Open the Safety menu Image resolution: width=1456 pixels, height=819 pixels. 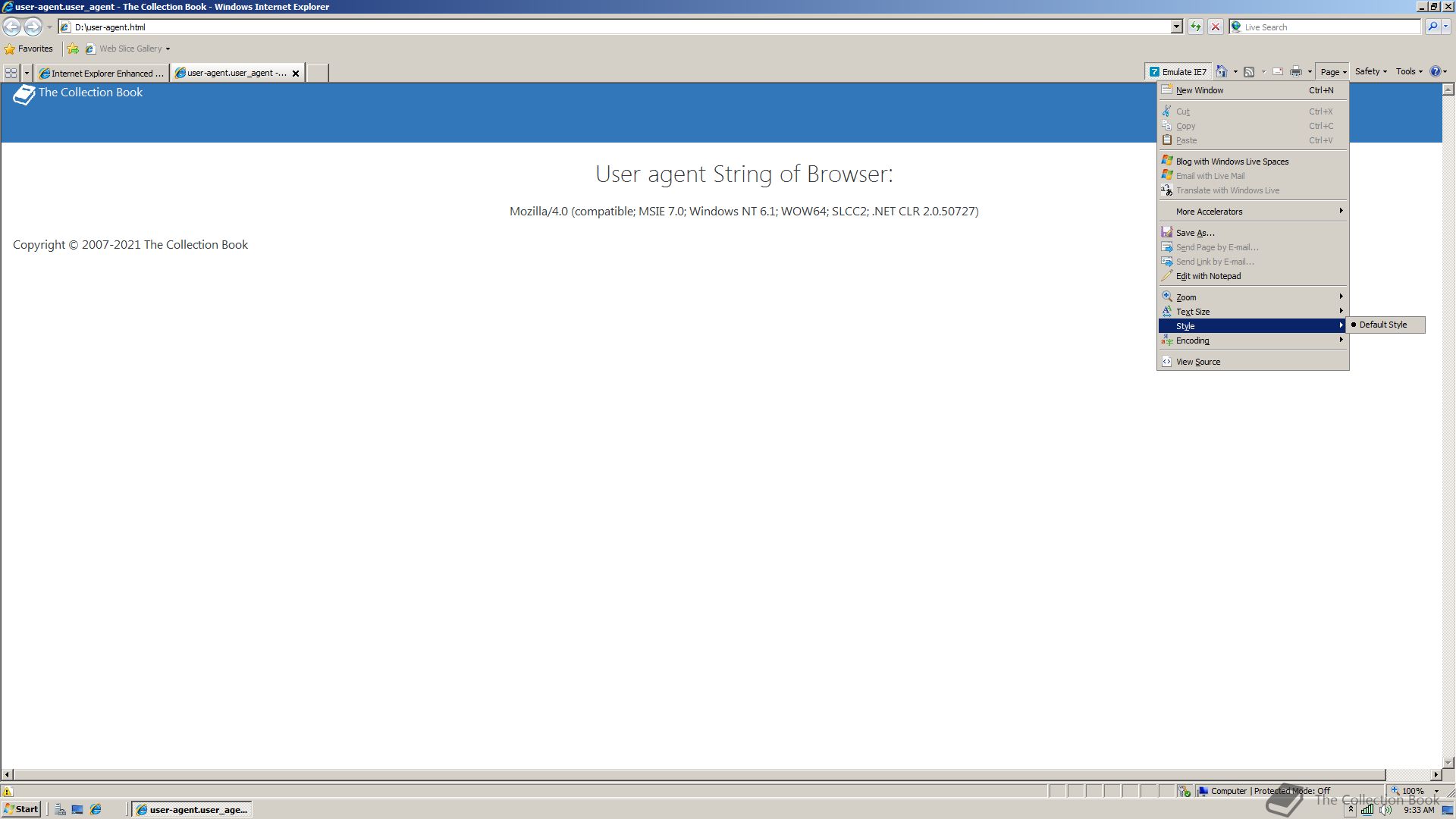tap(1371, 71)
